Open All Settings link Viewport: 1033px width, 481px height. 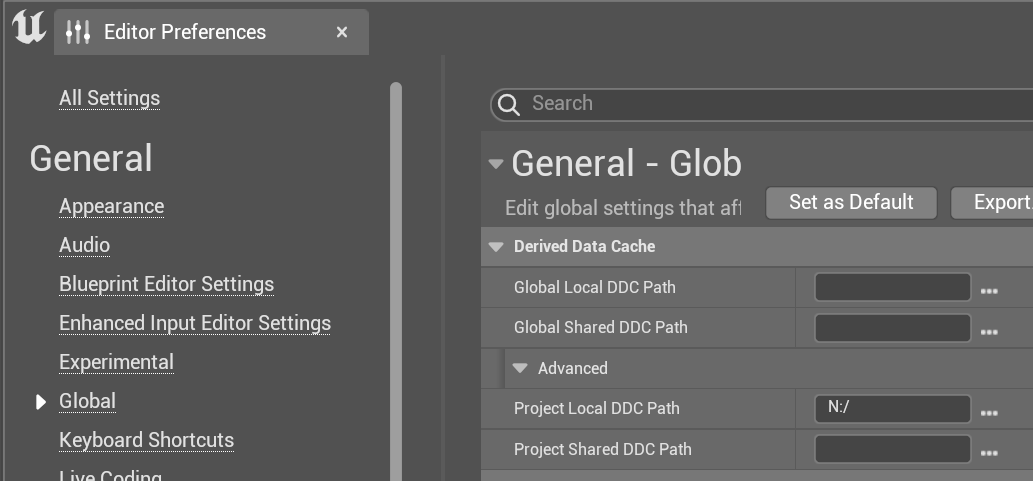pos(109,98)
